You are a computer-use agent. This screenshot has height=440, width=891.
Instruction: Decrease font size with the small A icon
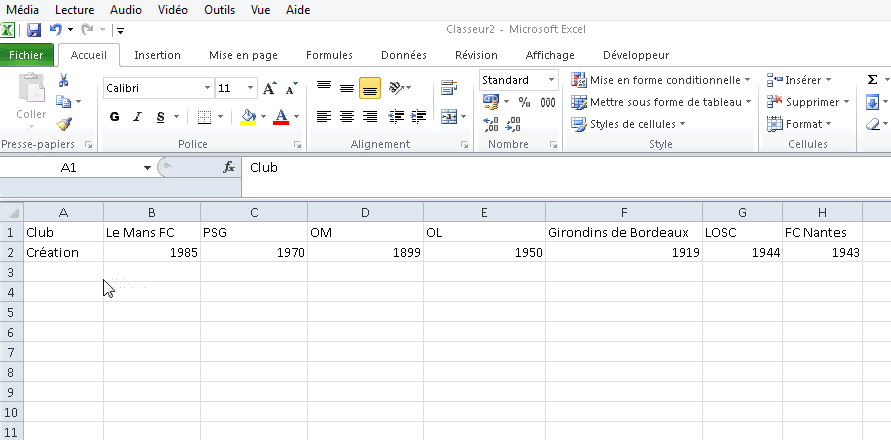click(292, 88)
